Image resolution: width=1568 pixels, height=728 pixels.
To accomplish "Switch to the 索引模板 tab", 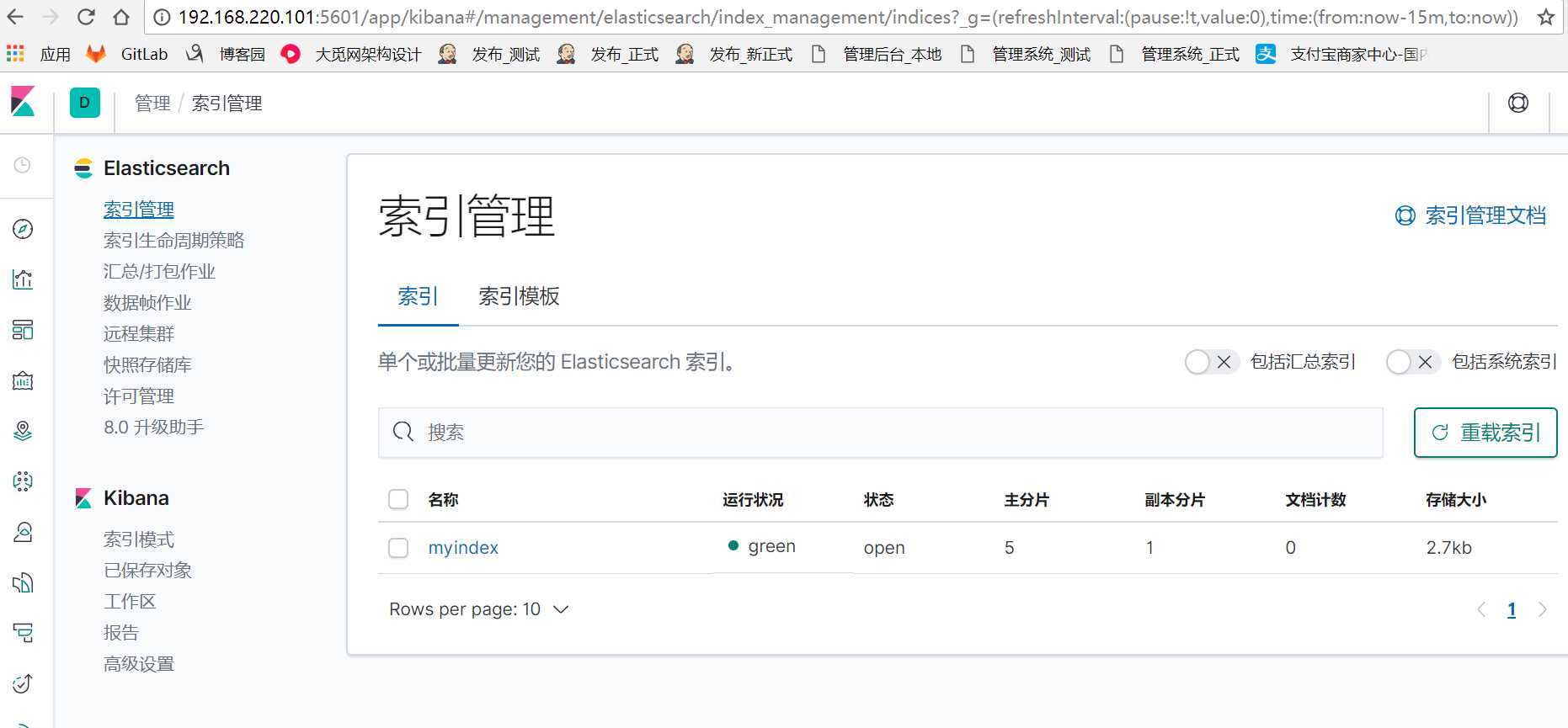I will (x=519, y=296).
